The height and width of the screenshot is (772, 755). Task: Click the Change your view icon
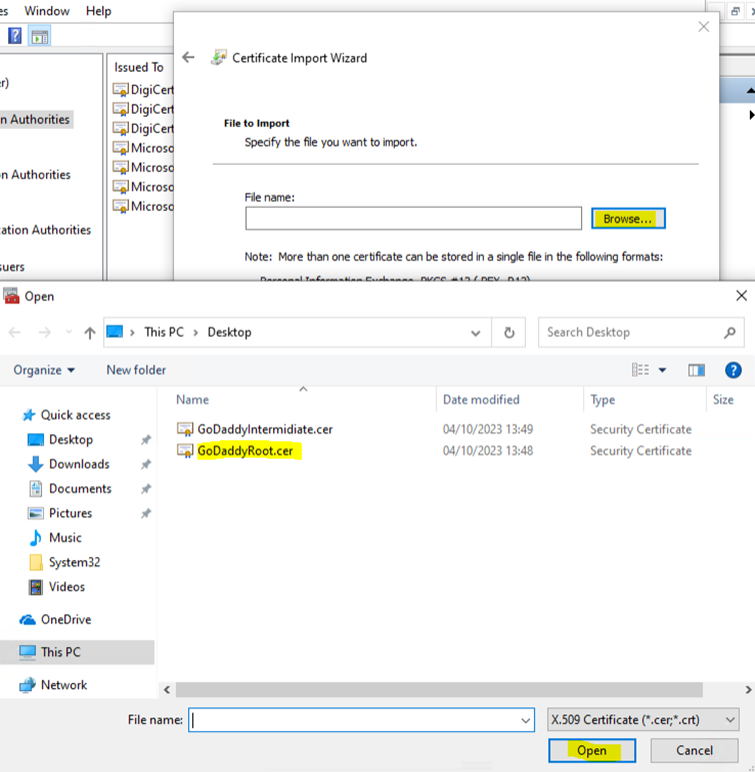click(x=640, y=370)
